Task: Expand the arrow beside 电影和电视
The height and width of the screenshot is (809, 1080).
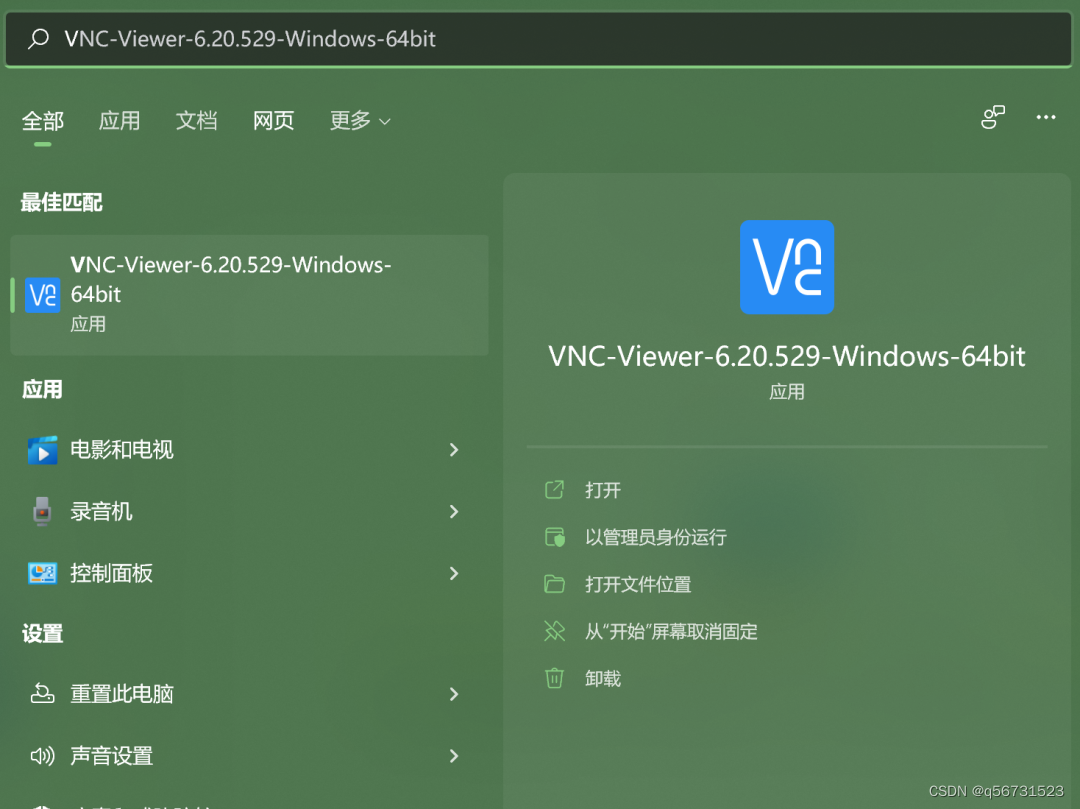Action: point(454,450)
